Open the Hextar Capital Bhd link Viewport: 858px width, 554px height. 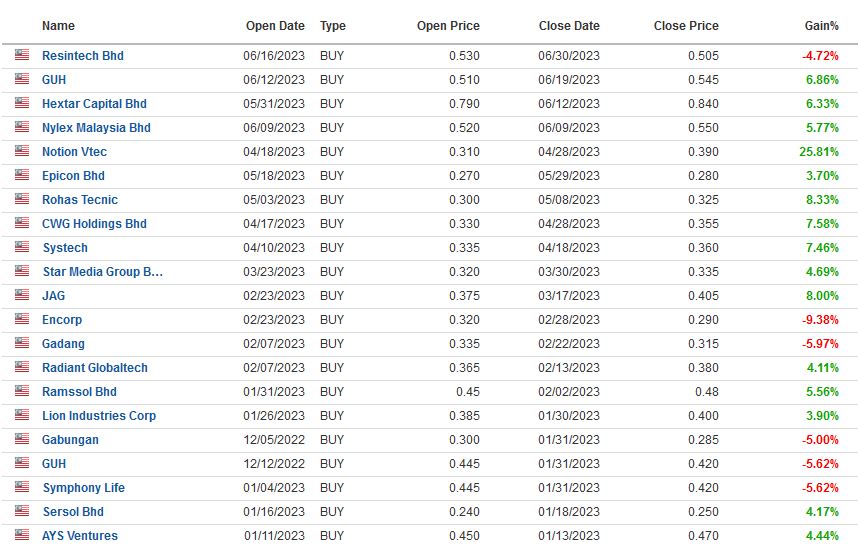94,104
